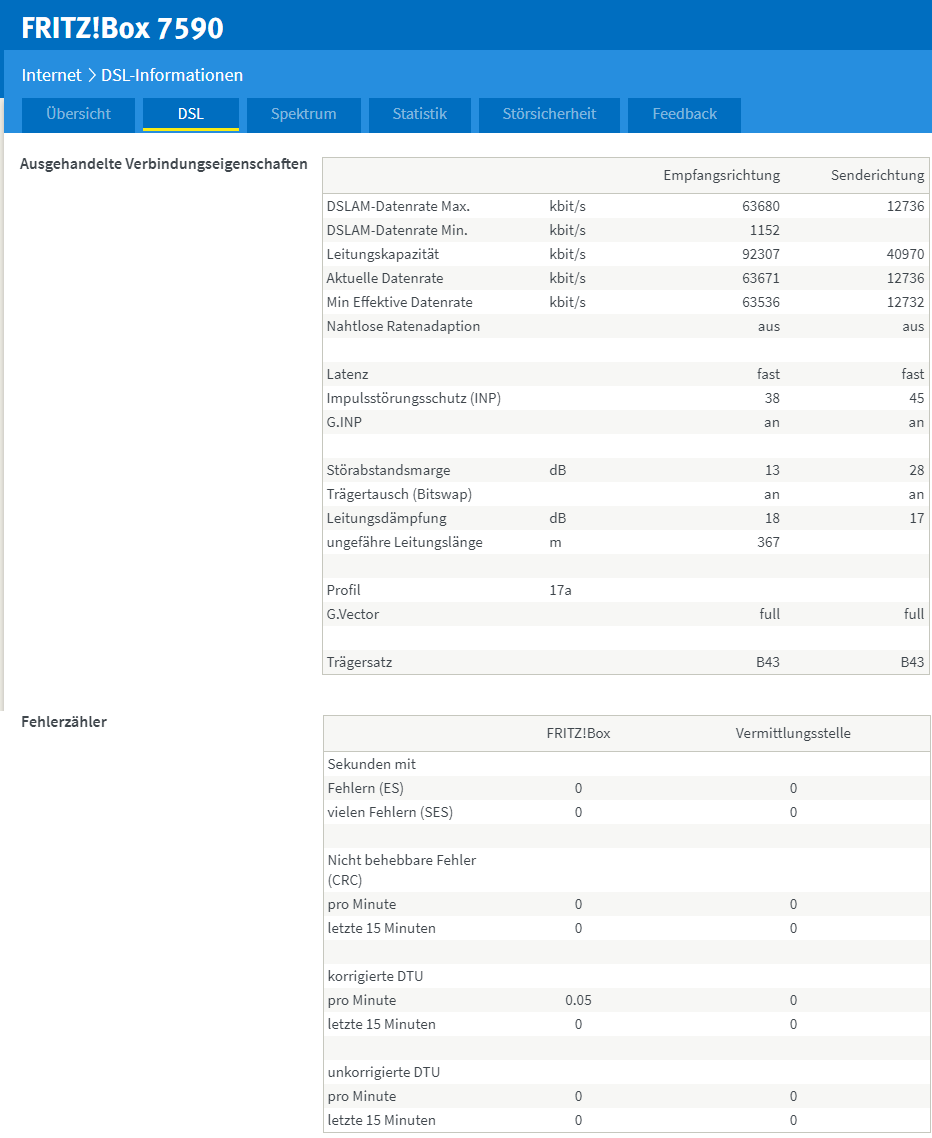Click the breadcrumb chevron separator

coord(91,75)
